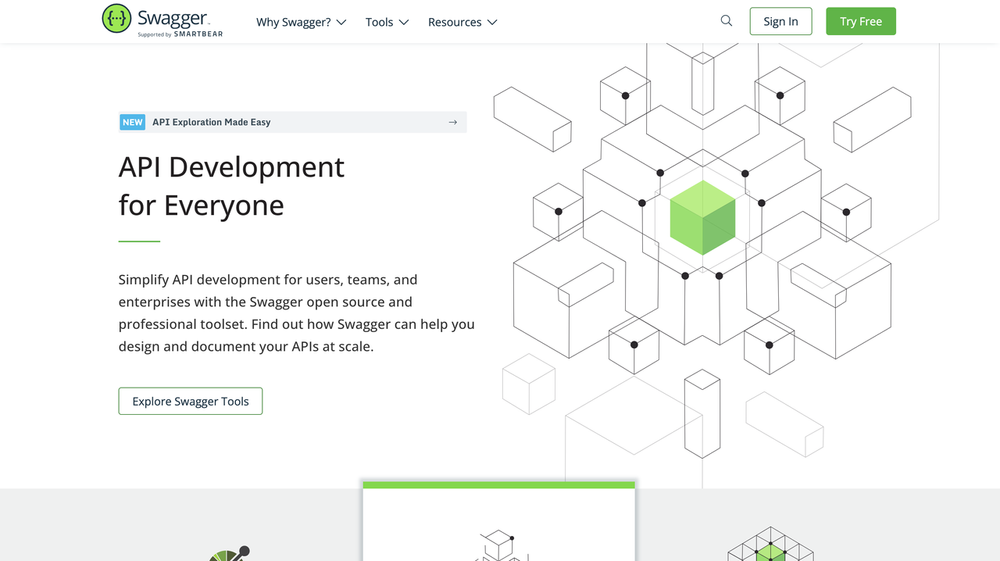Click the Sign In button

pyautogui.click(x=780, y=21)
